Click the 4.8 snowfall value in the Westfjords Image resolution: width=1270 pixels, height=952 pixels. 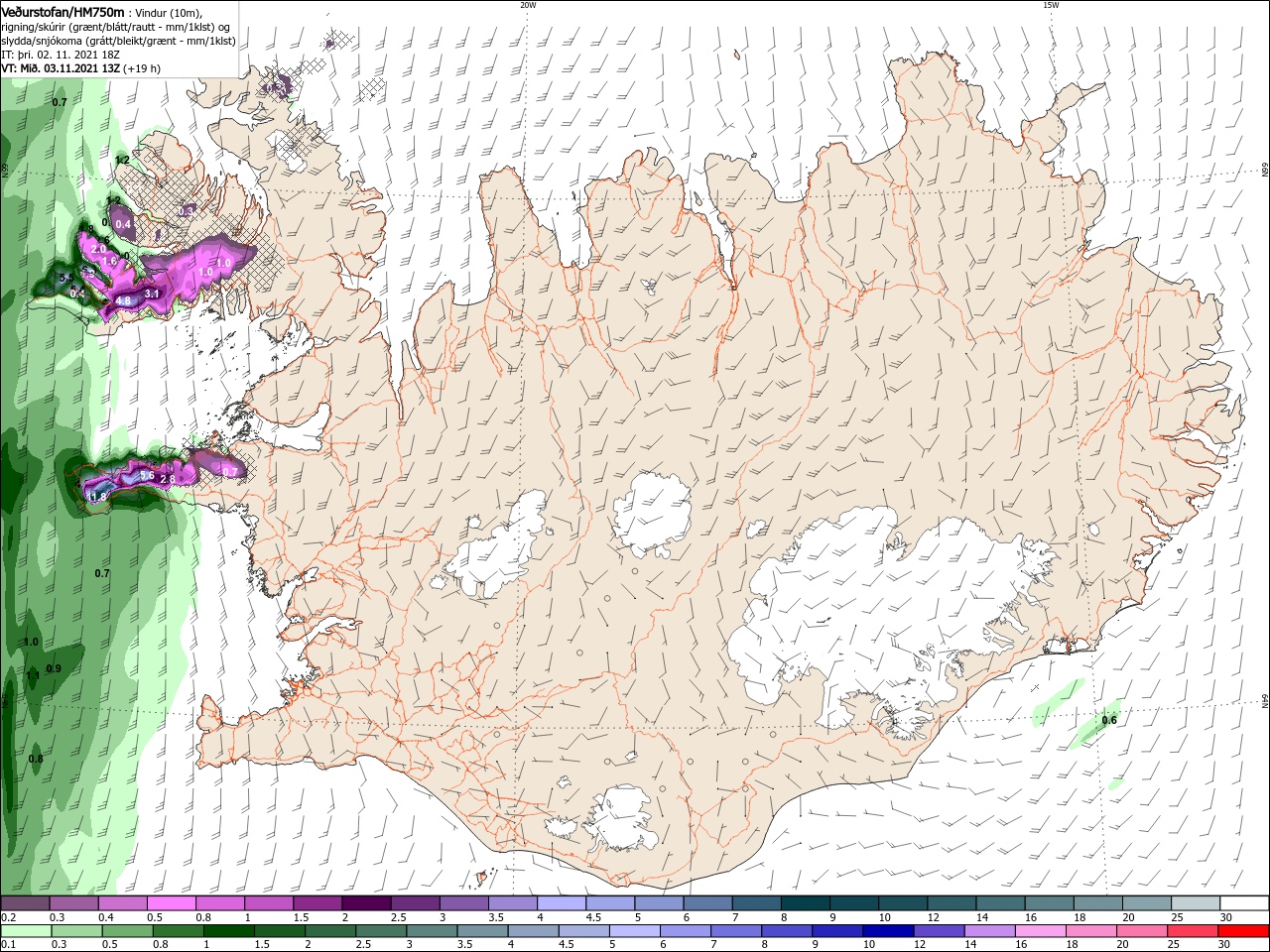point(123,300)
